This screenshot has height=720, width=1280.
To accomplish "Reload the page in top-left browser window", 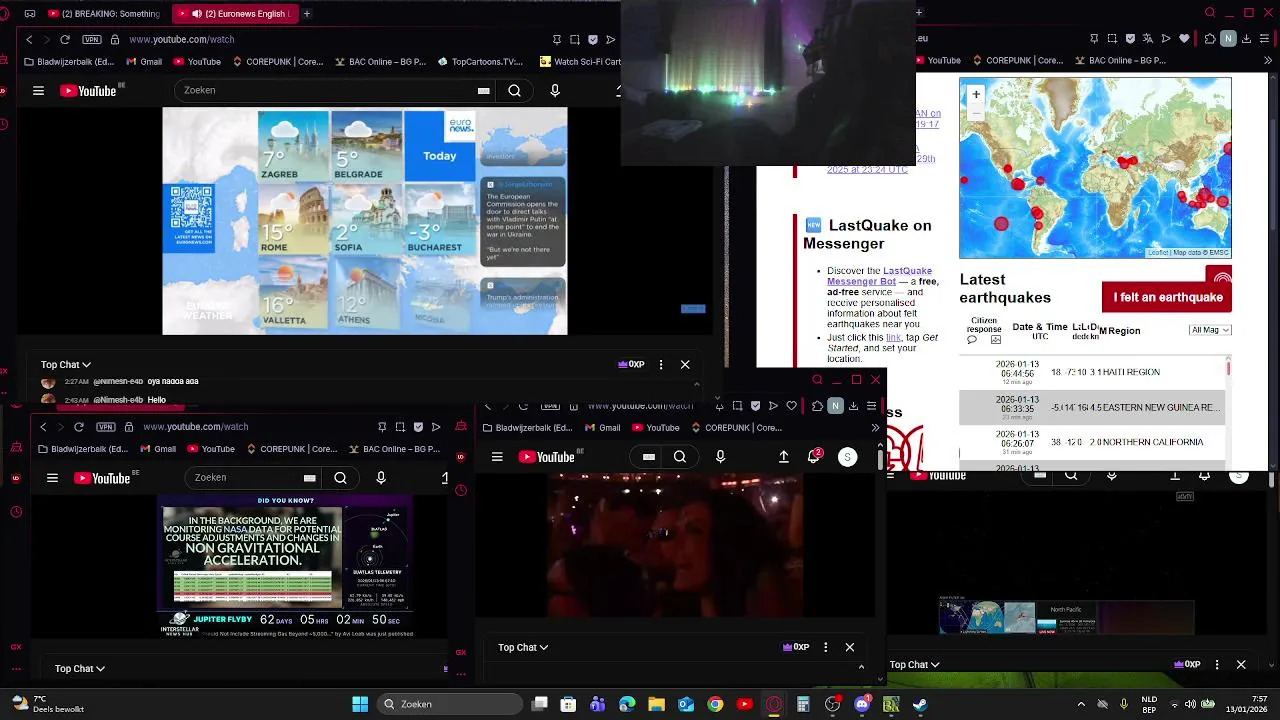I will pos(65,39).
